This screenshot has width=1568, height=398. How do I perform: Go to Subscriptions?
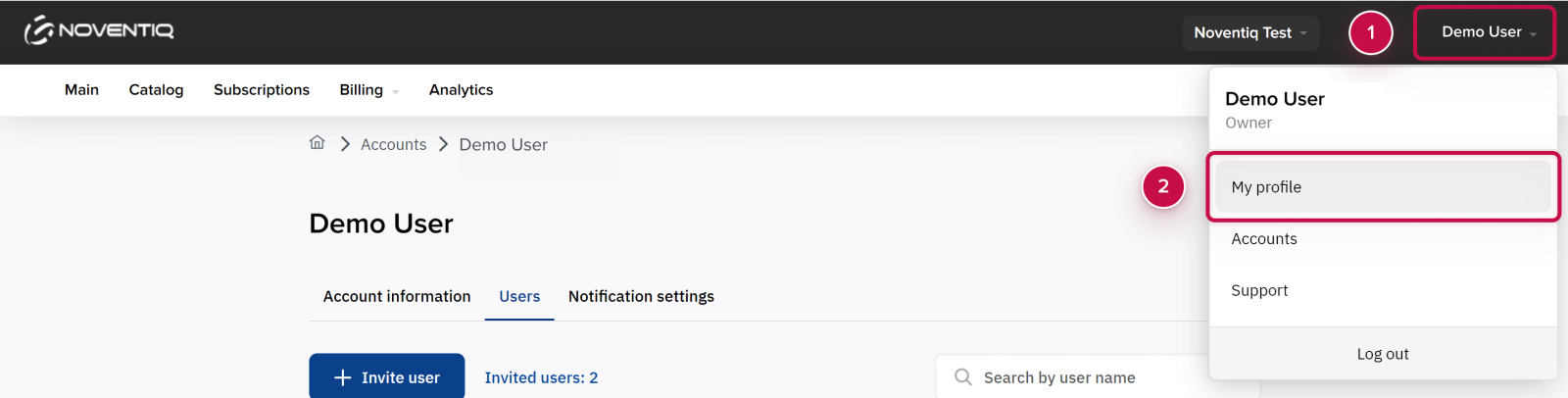coord(262,90)
